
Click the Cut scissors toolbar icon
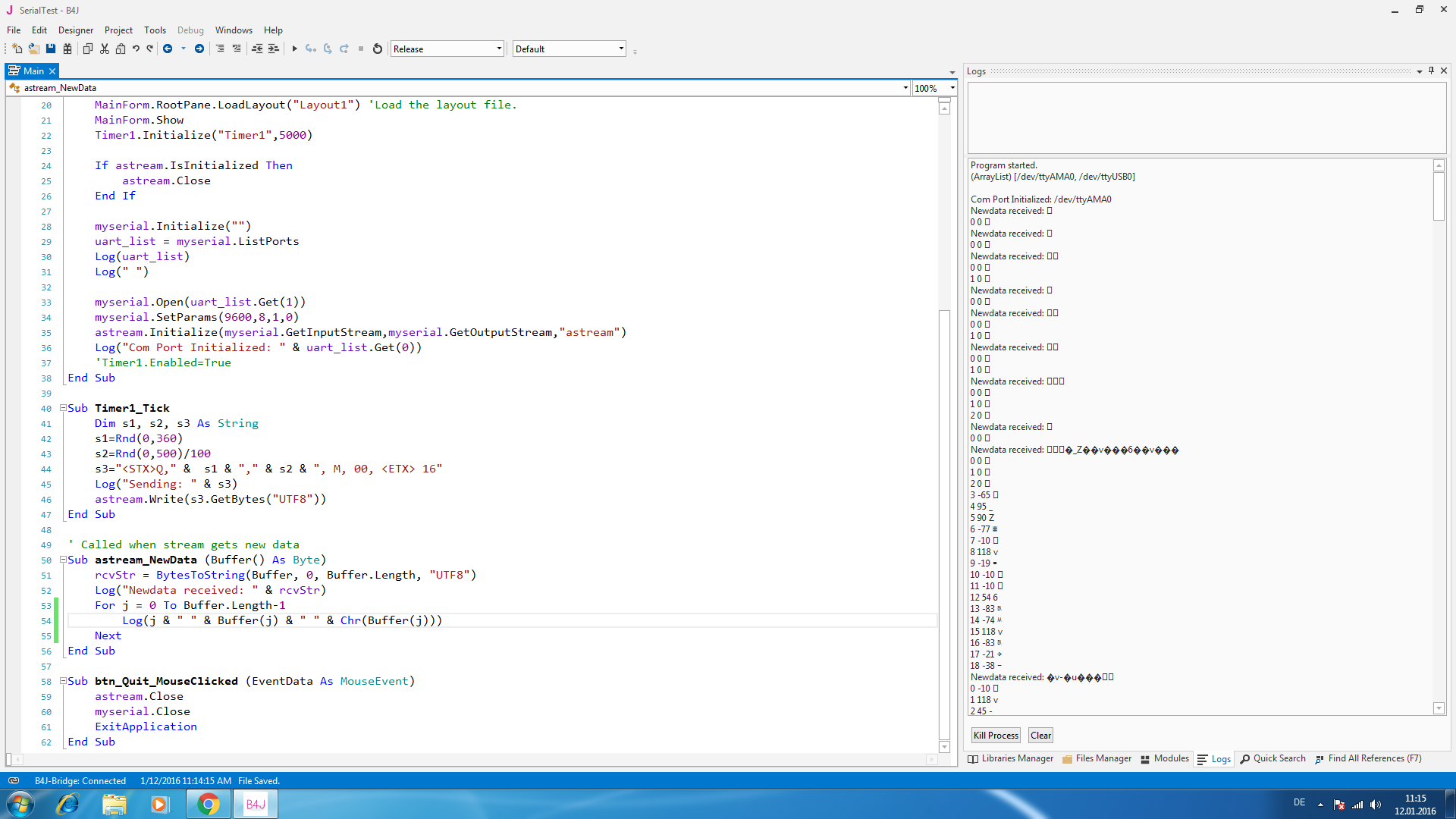(x=105, y=49)
